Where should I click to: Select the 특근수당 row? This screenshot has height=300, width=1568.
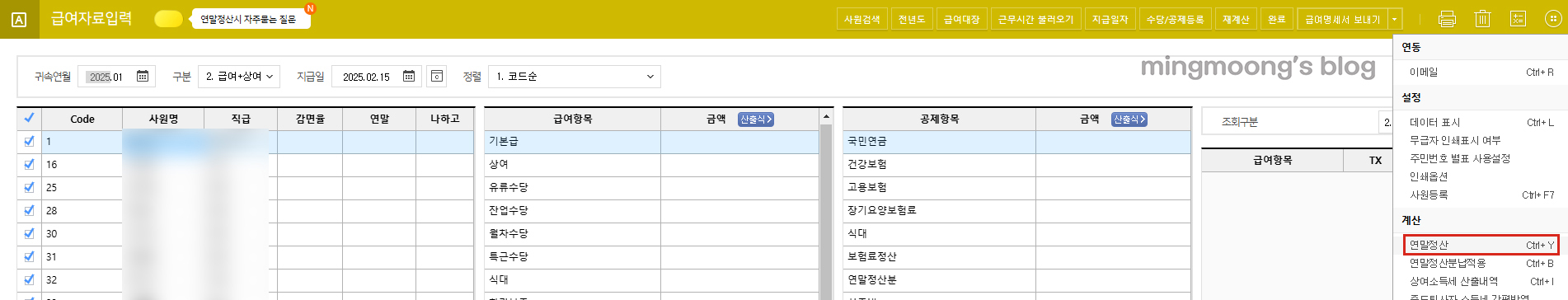coord(651,257)
